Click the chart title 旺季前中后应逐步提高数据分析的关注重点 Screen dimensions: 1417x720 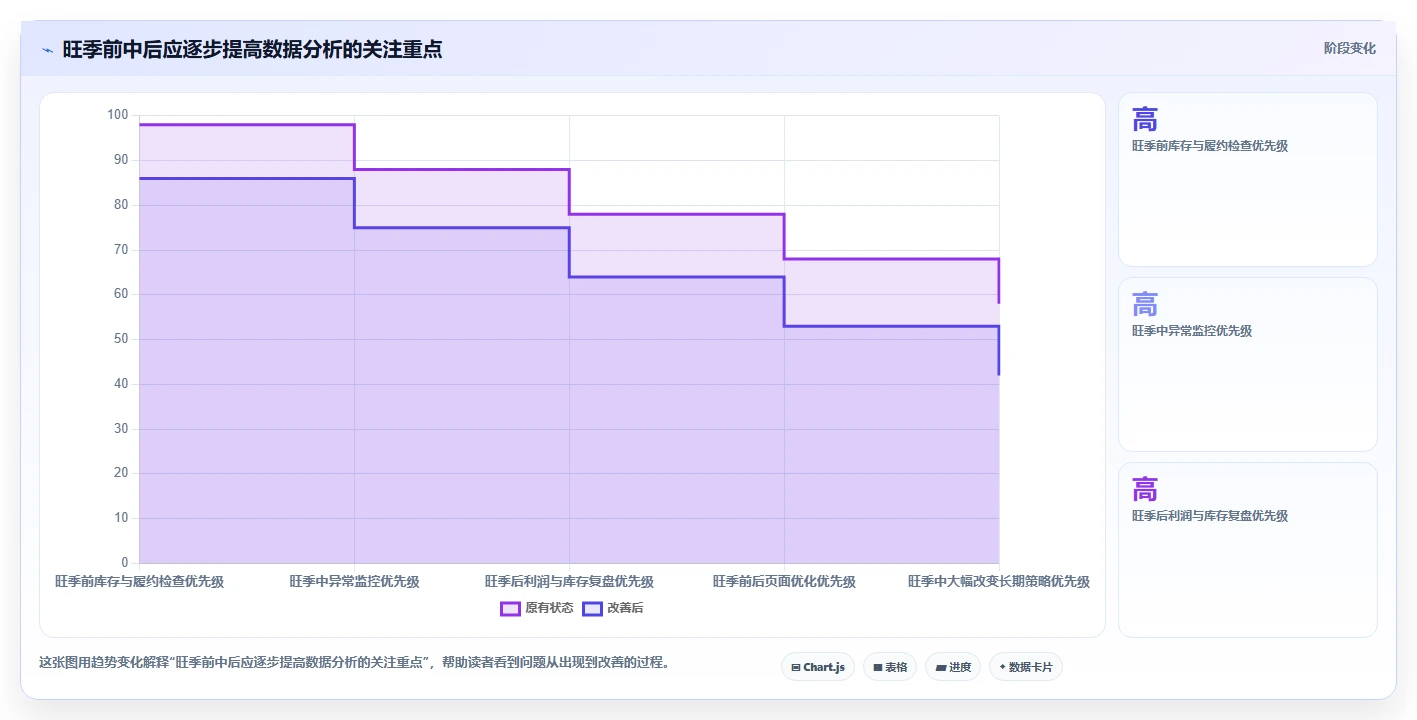pos(252,49)
